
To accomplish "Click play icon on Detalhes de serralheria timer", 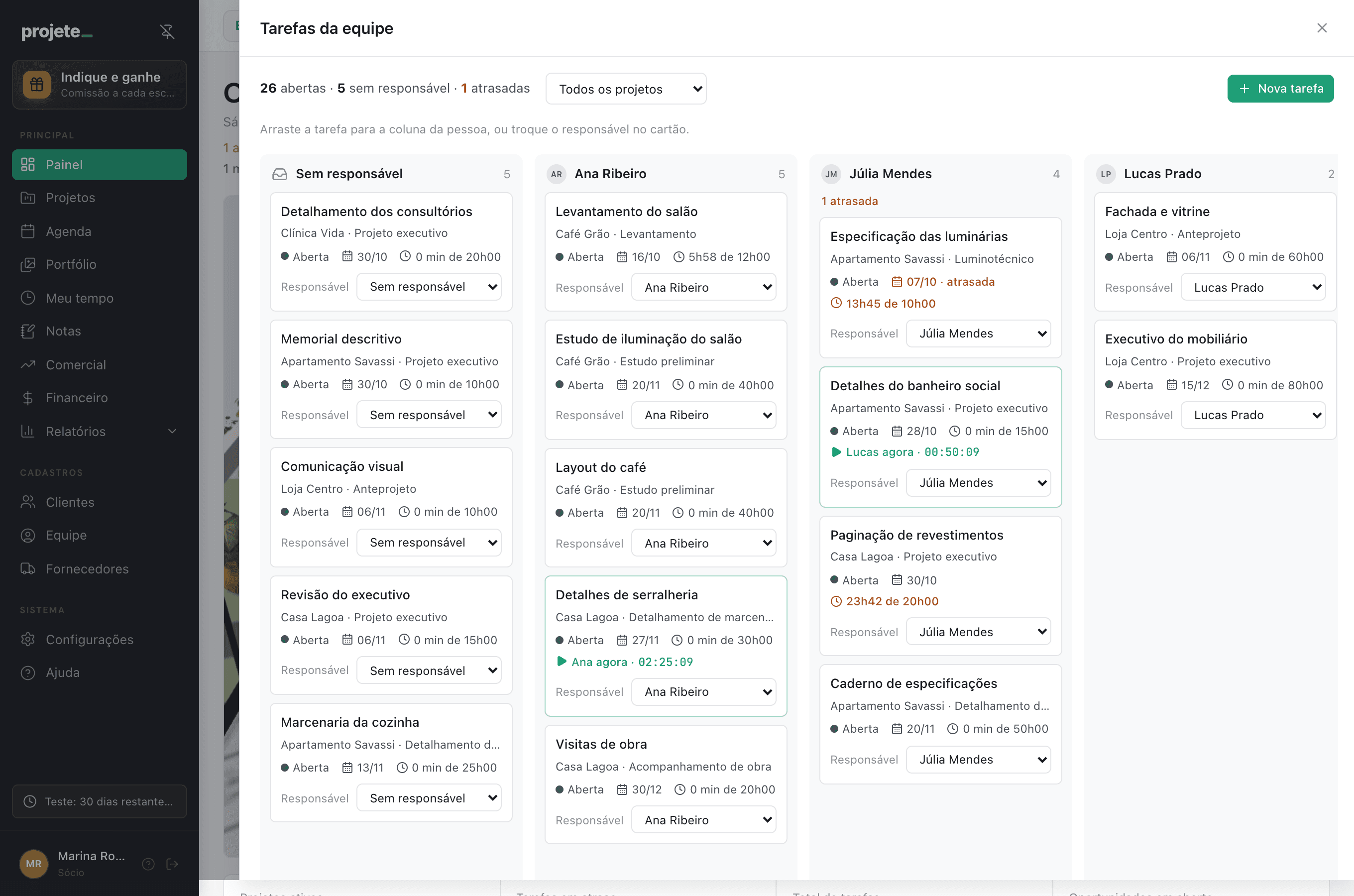I will point(562,661).
